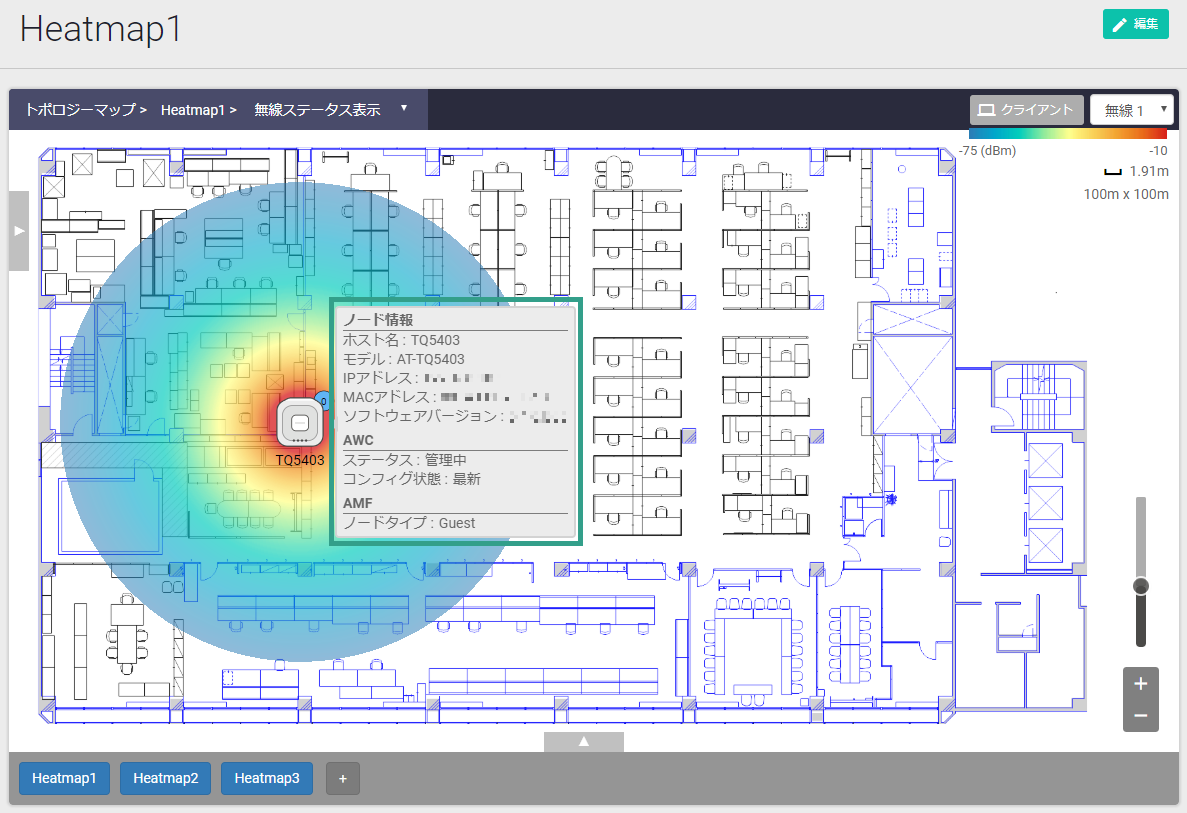Toggle the クライアント display button

tap(1026, 110)
